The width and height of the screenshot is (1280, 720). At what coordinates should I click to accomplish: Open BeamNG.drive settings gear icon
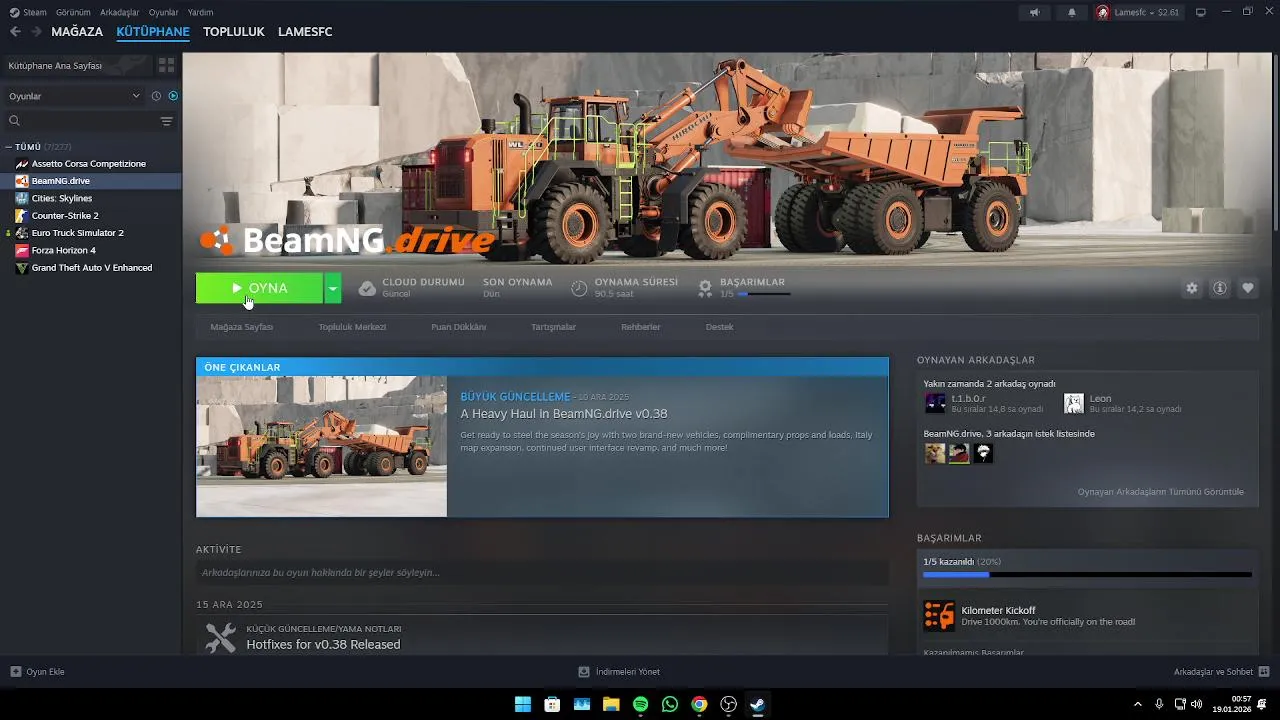[1192, 288]
